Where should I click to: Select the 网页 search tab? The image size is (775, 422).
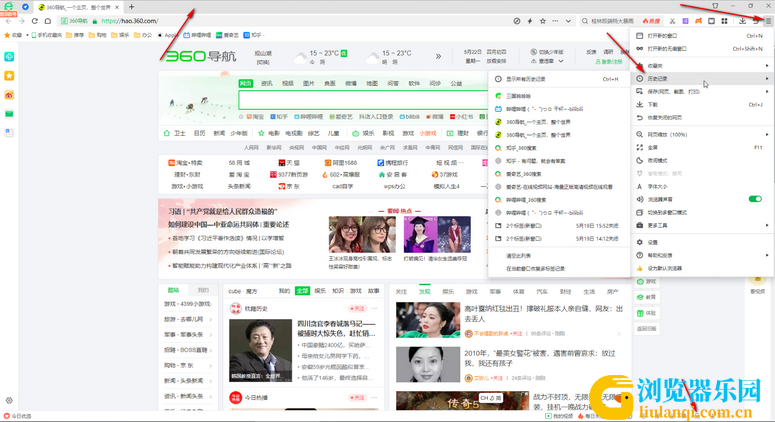[x=246, y=84]
